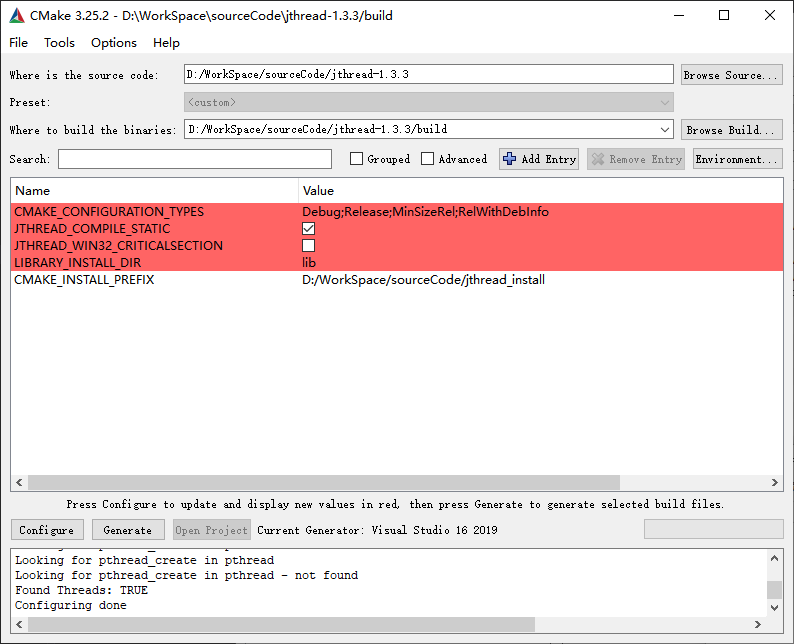Viewport: 794px width, 644px height.
Task: Click left arrow of variable table scrollbar
Action: coord(19,482)
